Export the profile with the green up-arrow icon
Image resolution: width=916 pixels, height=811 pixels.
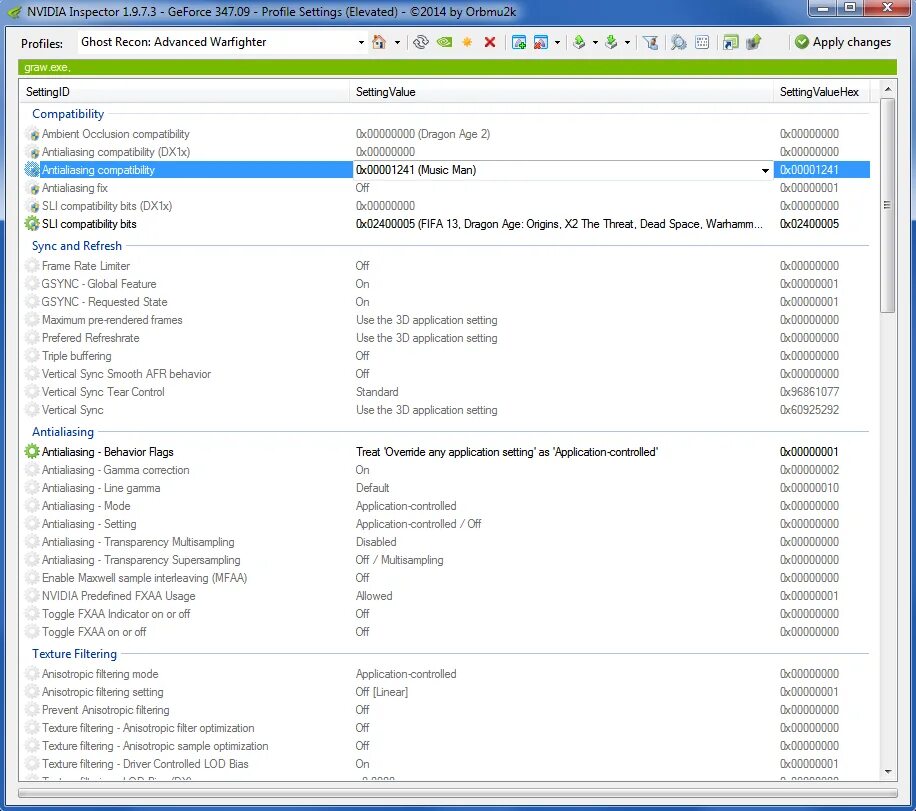tap(579, 42)
